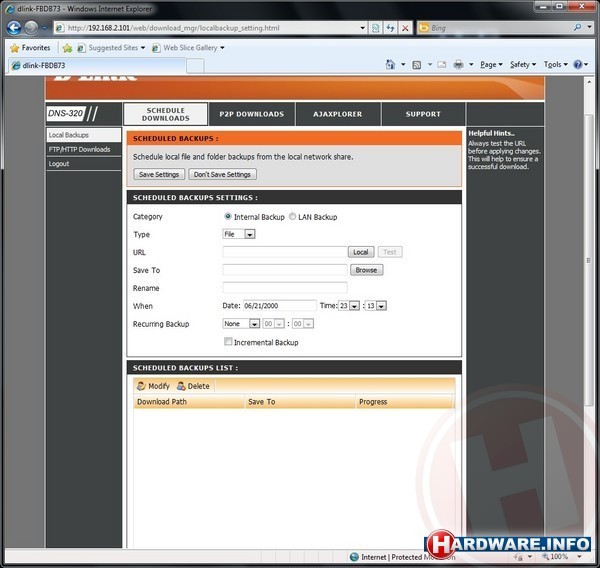This screenshot has width=600, height=568.
Task: Sort by Progress column header
Action: point(404,402)
